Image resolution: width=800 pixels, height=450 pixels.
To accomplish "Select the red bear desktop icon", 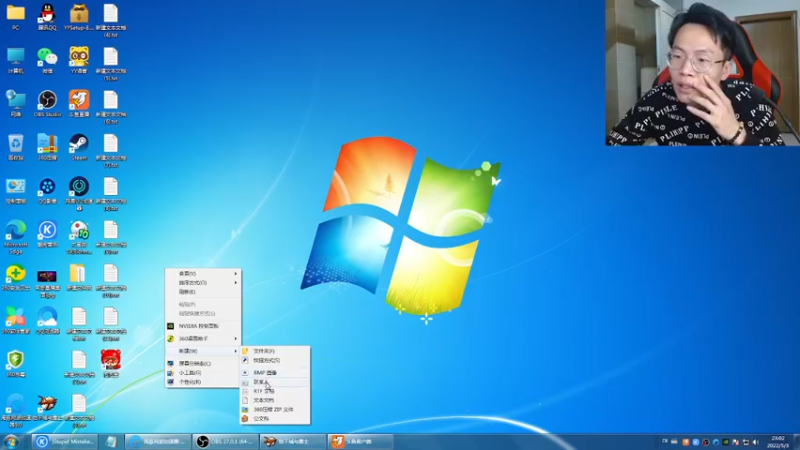I will (110, 364).
